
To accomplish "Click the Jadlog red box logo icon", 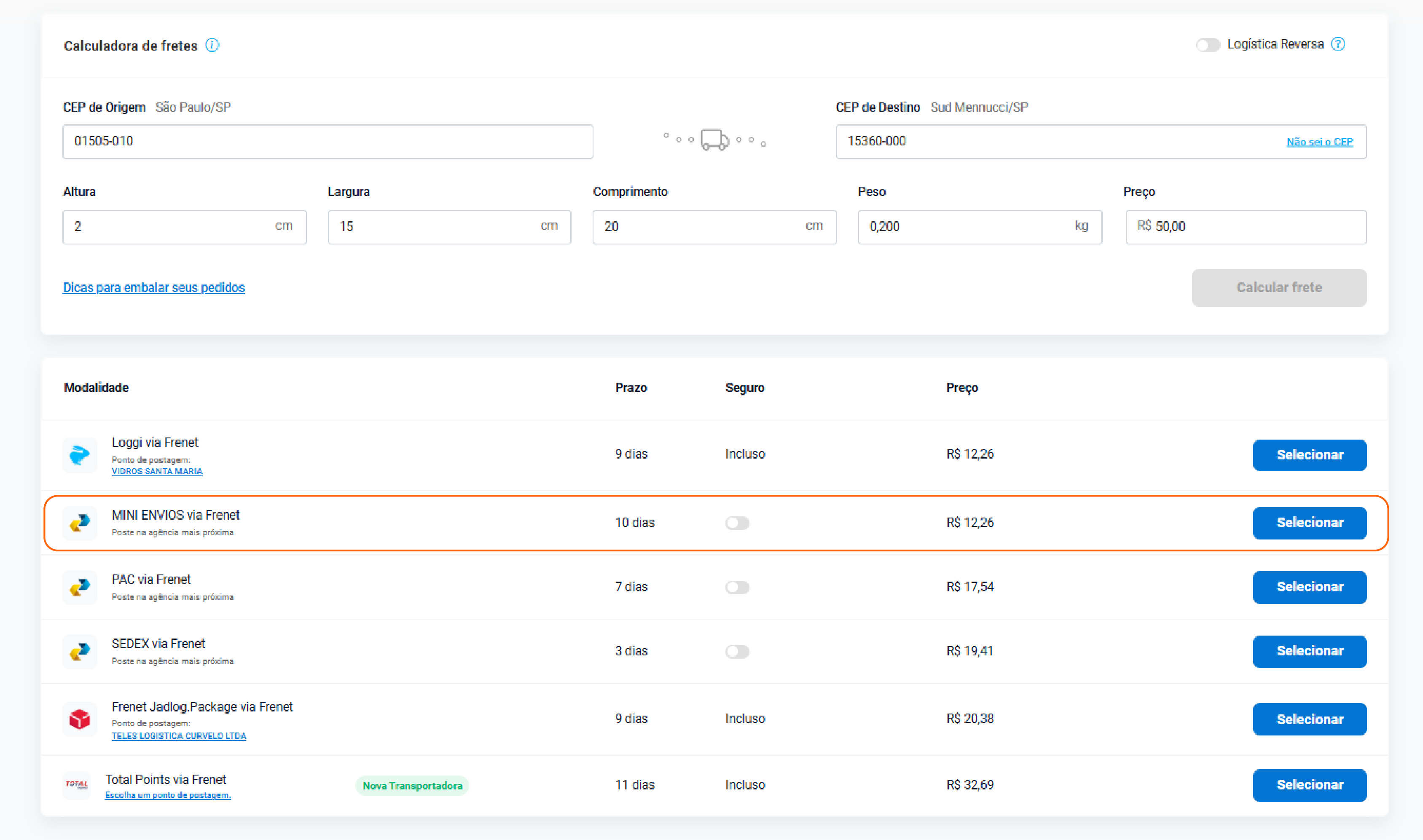I will 80,719.
